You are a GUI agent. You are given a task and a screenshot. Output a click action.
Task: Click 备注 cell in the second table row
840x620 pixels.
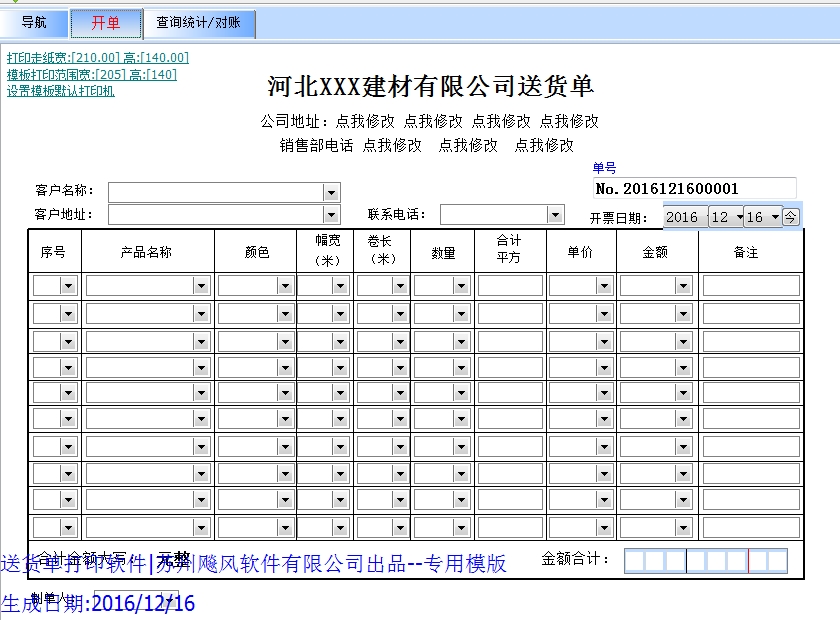point(751,313)
